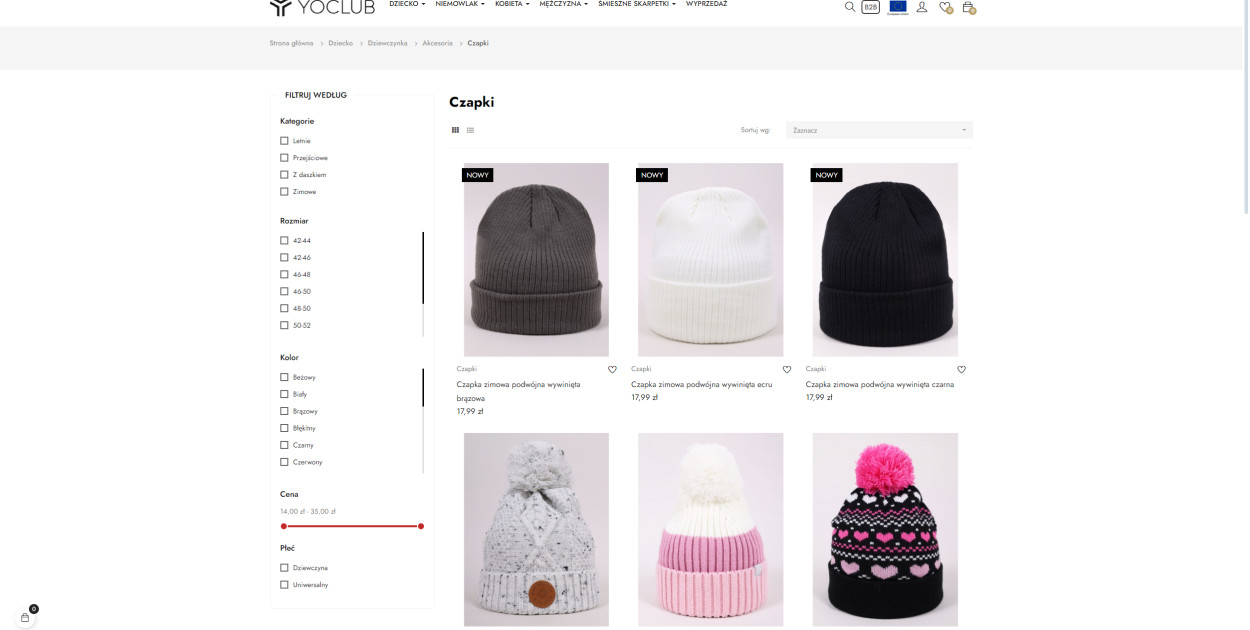Check the Przejściowe category filter
Image resolution: width=1250 pixels, height=630 pixels.
point(284,158)
